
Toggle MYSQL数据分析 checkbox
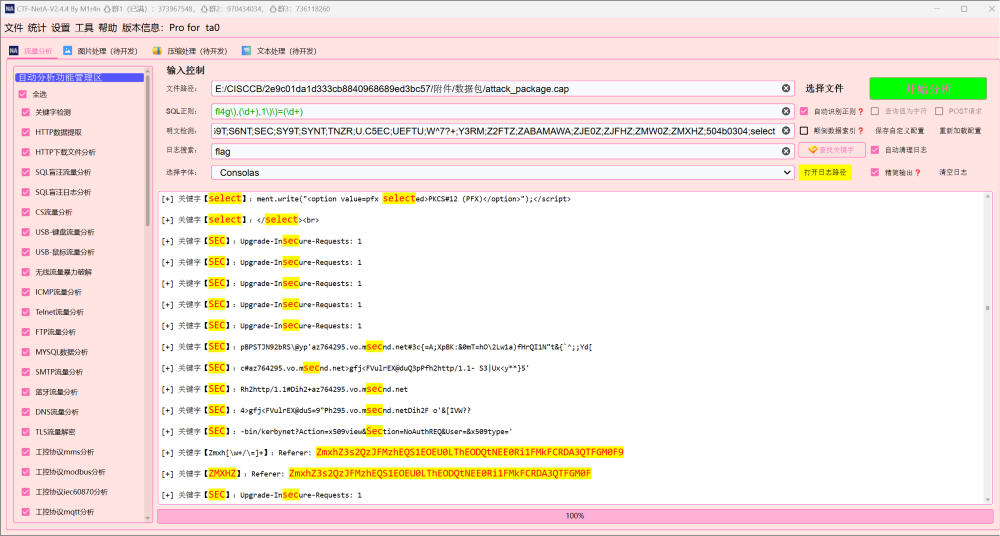pyautogui.click(x=26, y=352)
